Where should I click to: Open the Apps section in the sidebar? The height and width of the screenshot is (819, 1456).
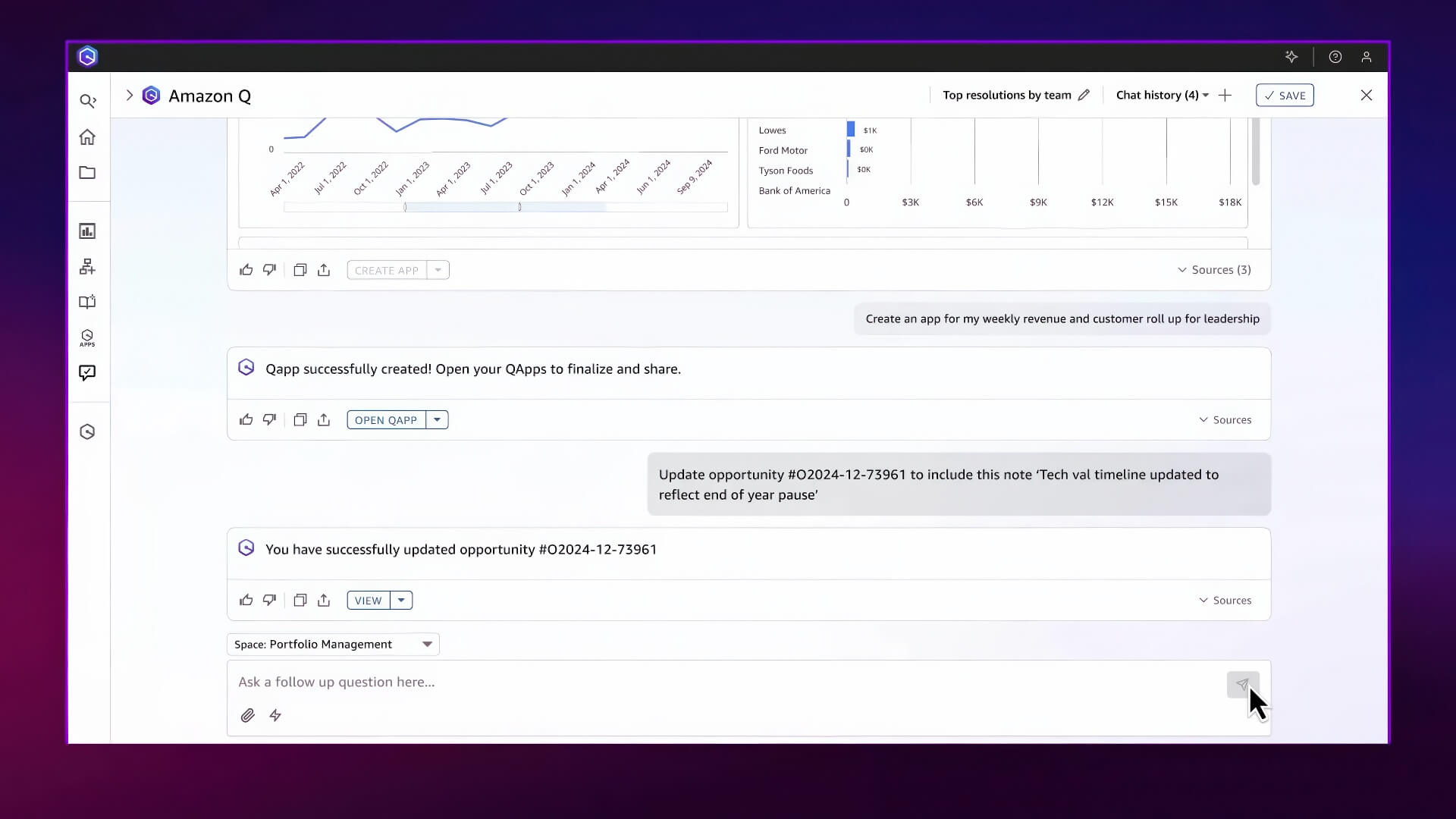(86, 338)
